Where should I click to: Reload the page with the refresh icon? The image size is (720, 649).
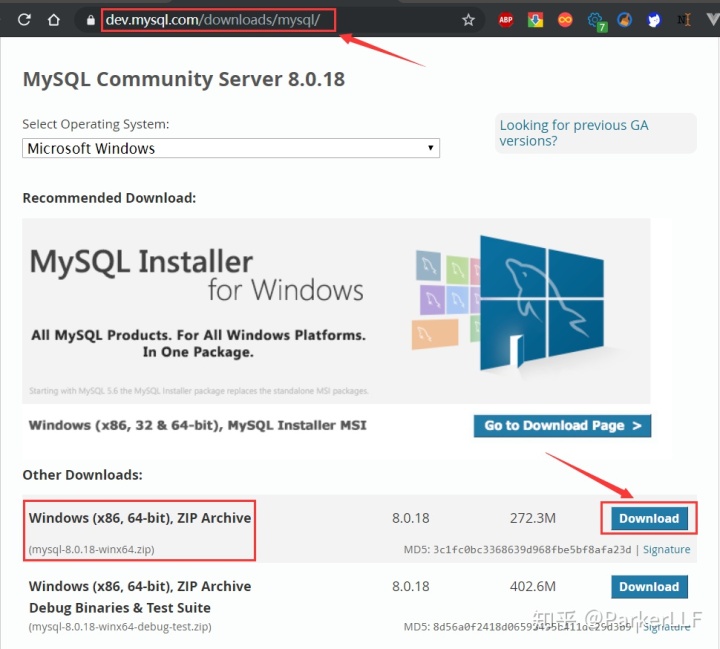[x=24, y=20]
